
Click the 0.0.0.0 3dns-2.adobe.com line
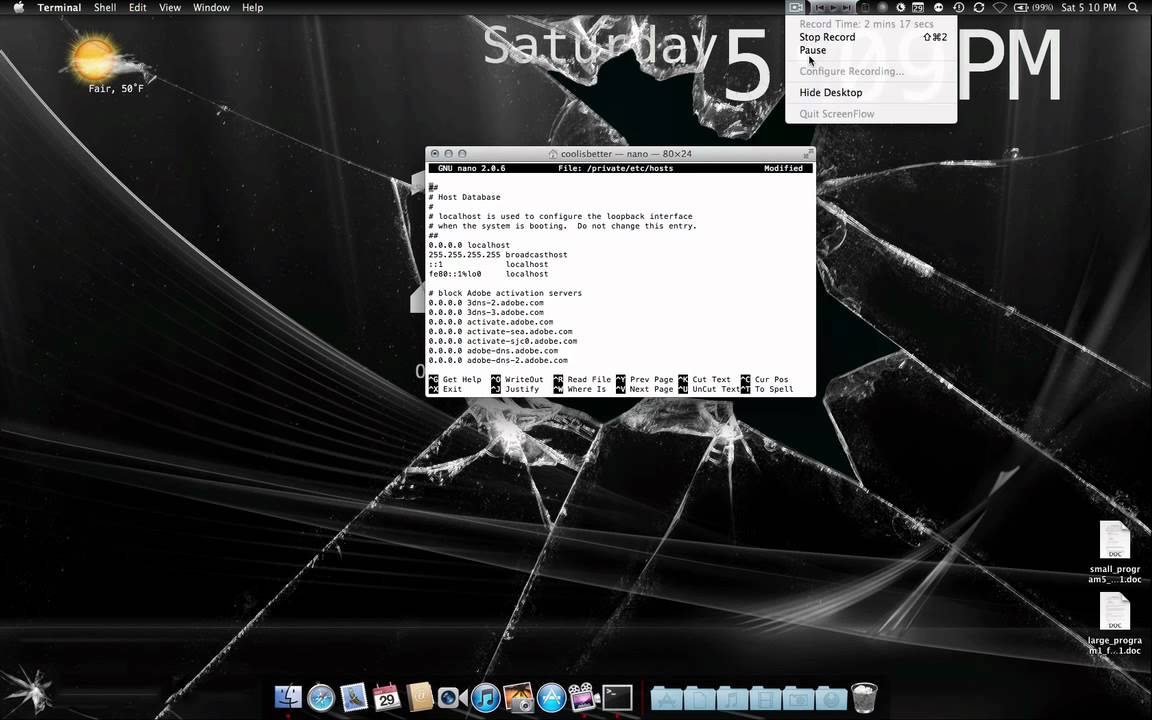(486, 303)
